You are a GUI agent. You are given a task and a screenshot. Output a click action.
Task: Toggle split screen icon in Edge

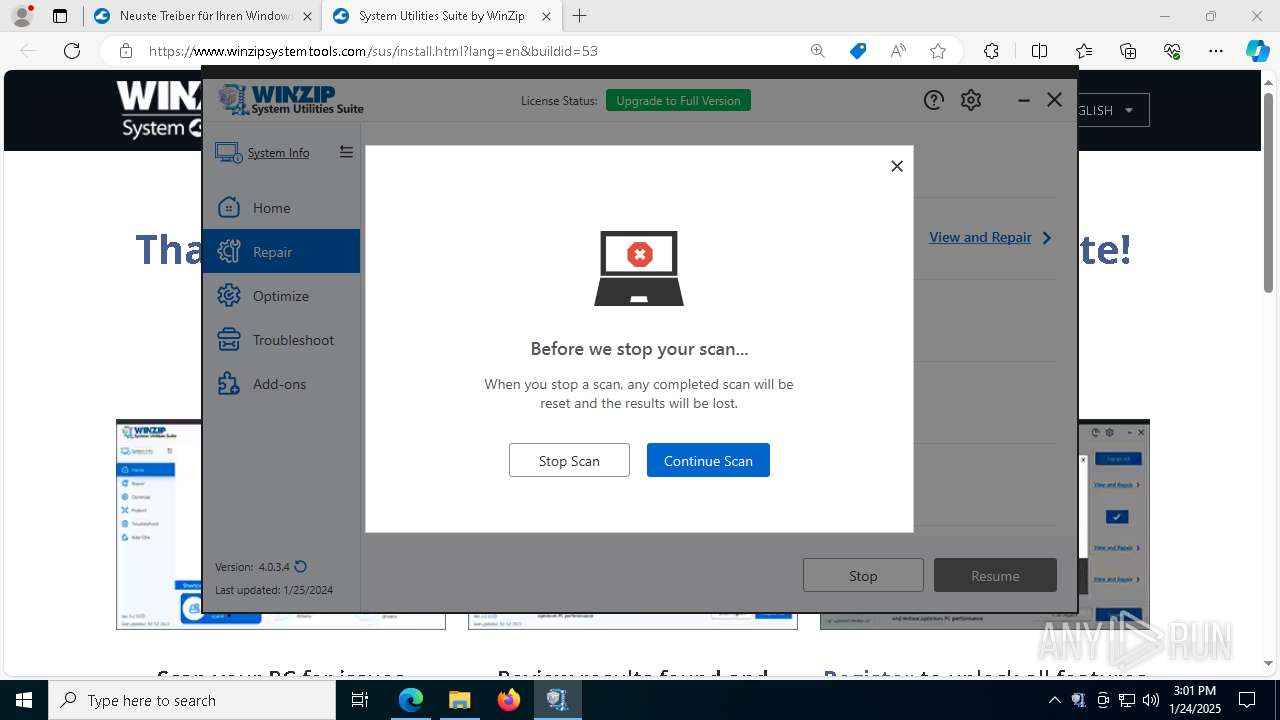coord(1039,51)
